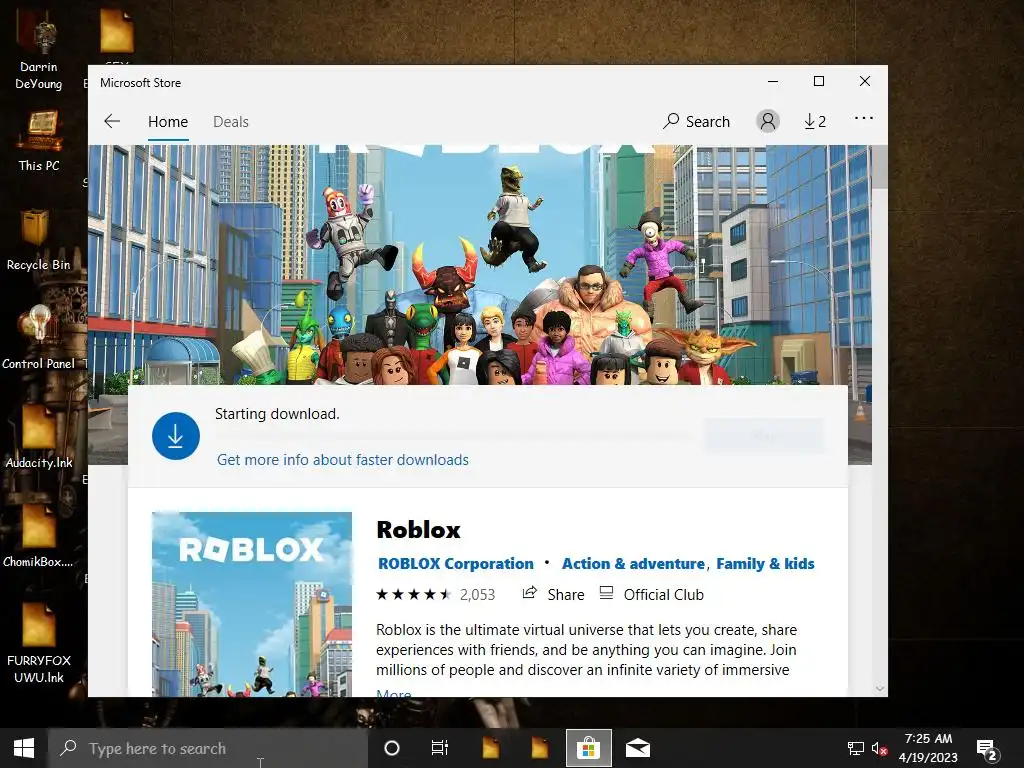
Task: Click the Roblox hero banner image
Action: point(480,264)
